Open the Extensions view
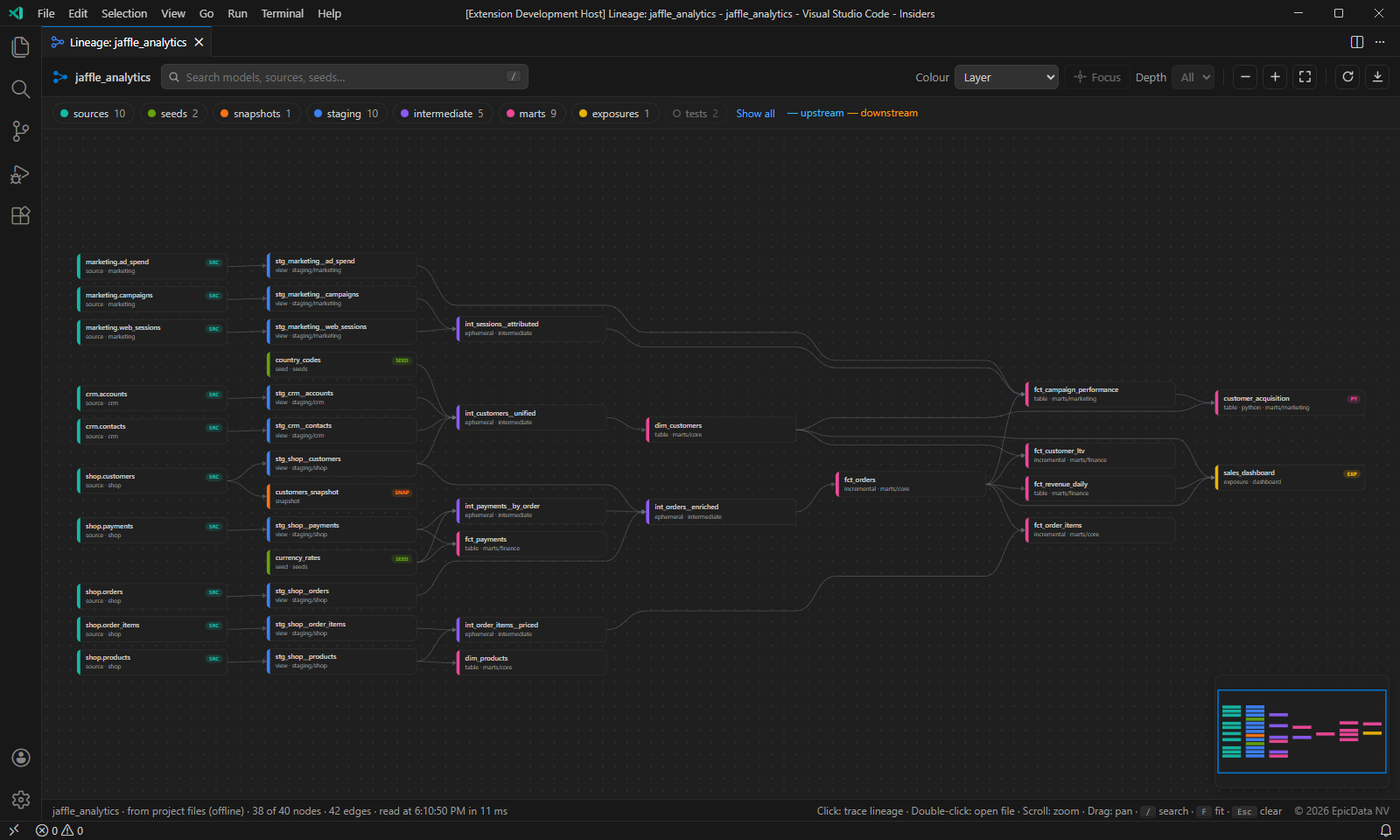Viewport: 1400px width, 840px height. (x=20, y=216)
